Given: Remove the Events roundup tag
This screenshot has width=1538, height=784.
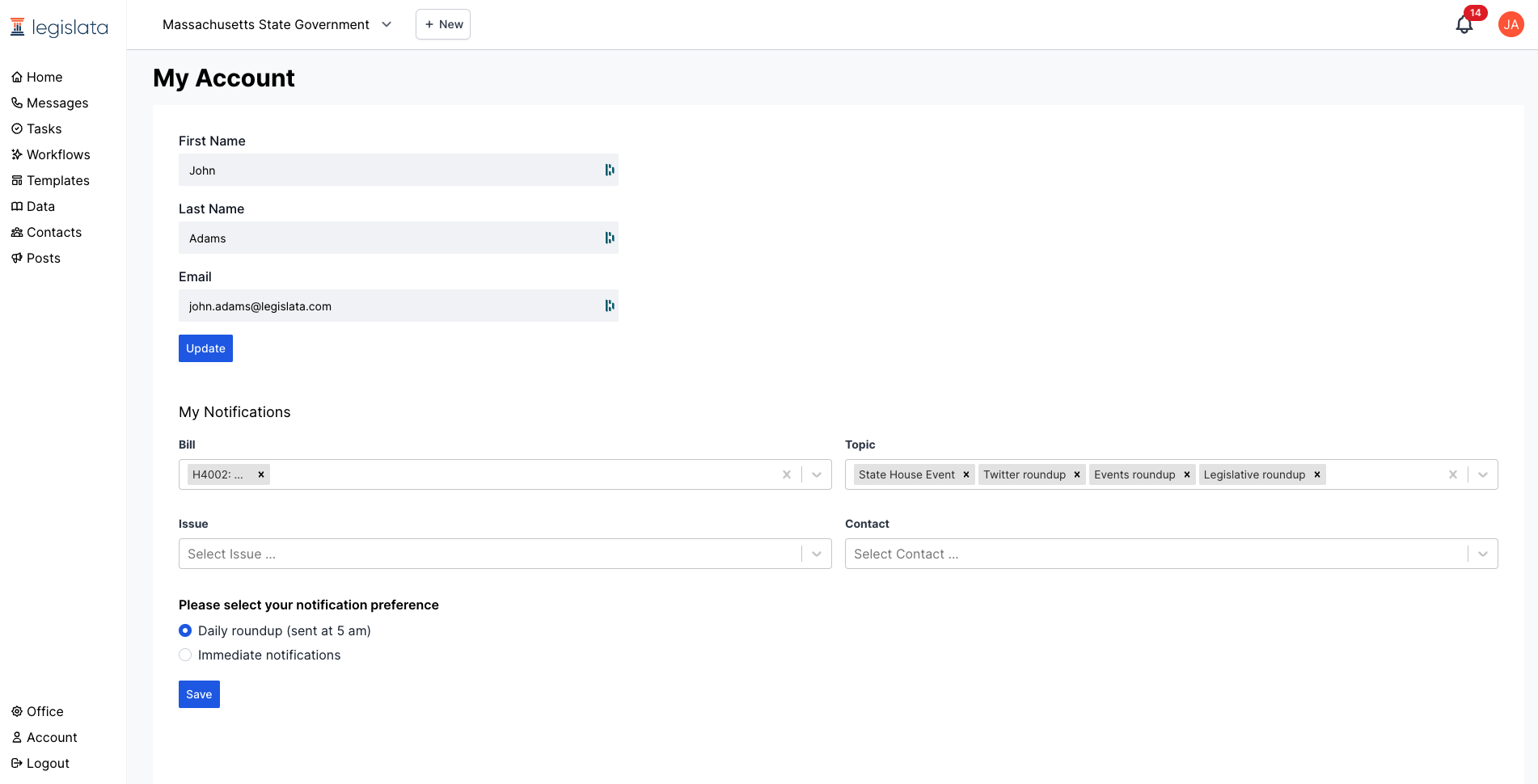Looking at the screenshot, I should click(1187, 474).
